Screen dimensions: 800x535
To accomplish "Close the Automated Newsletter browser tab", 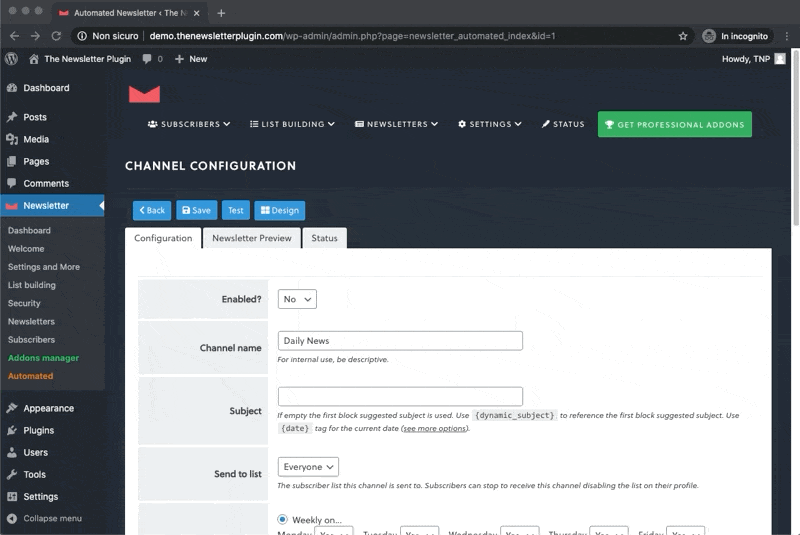I will (196, 13).
